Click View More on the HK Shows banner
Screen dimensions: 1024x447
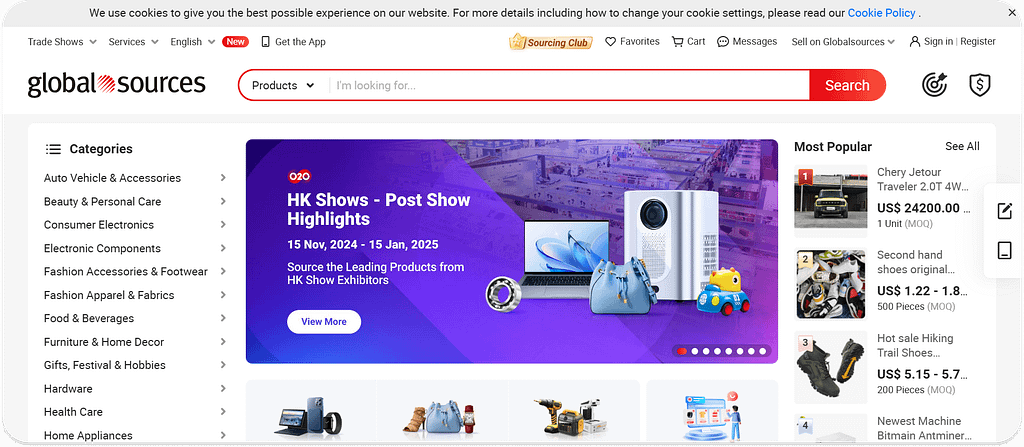324,322
